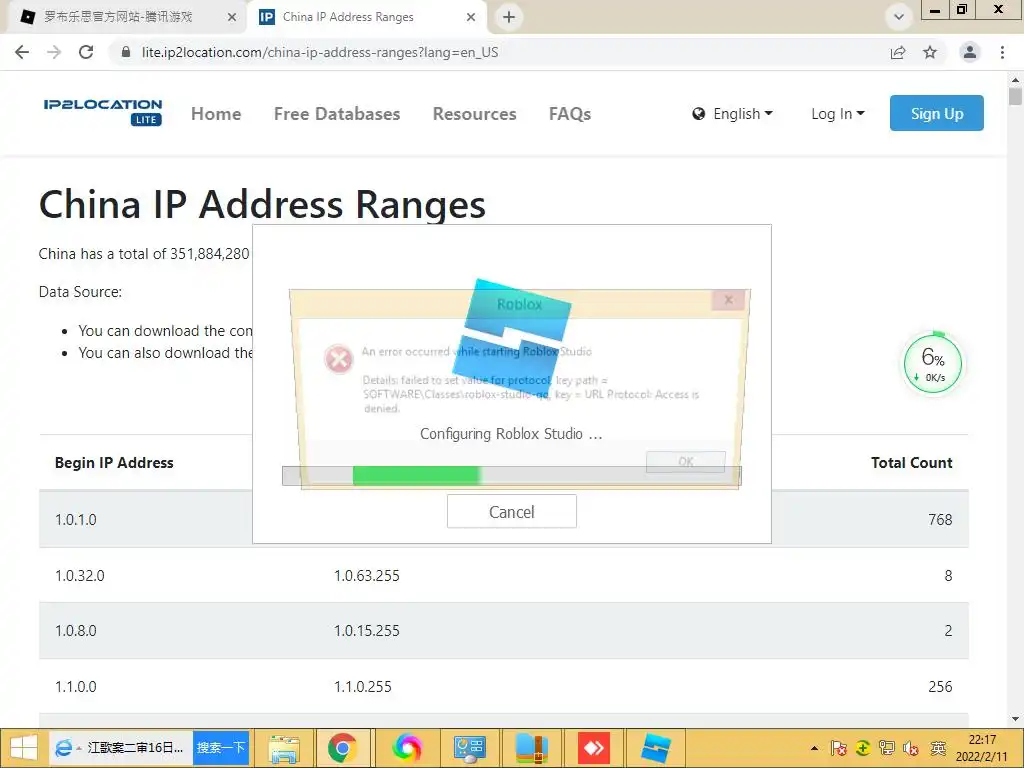Click the Begin IP Address column header

pos(114,462)
